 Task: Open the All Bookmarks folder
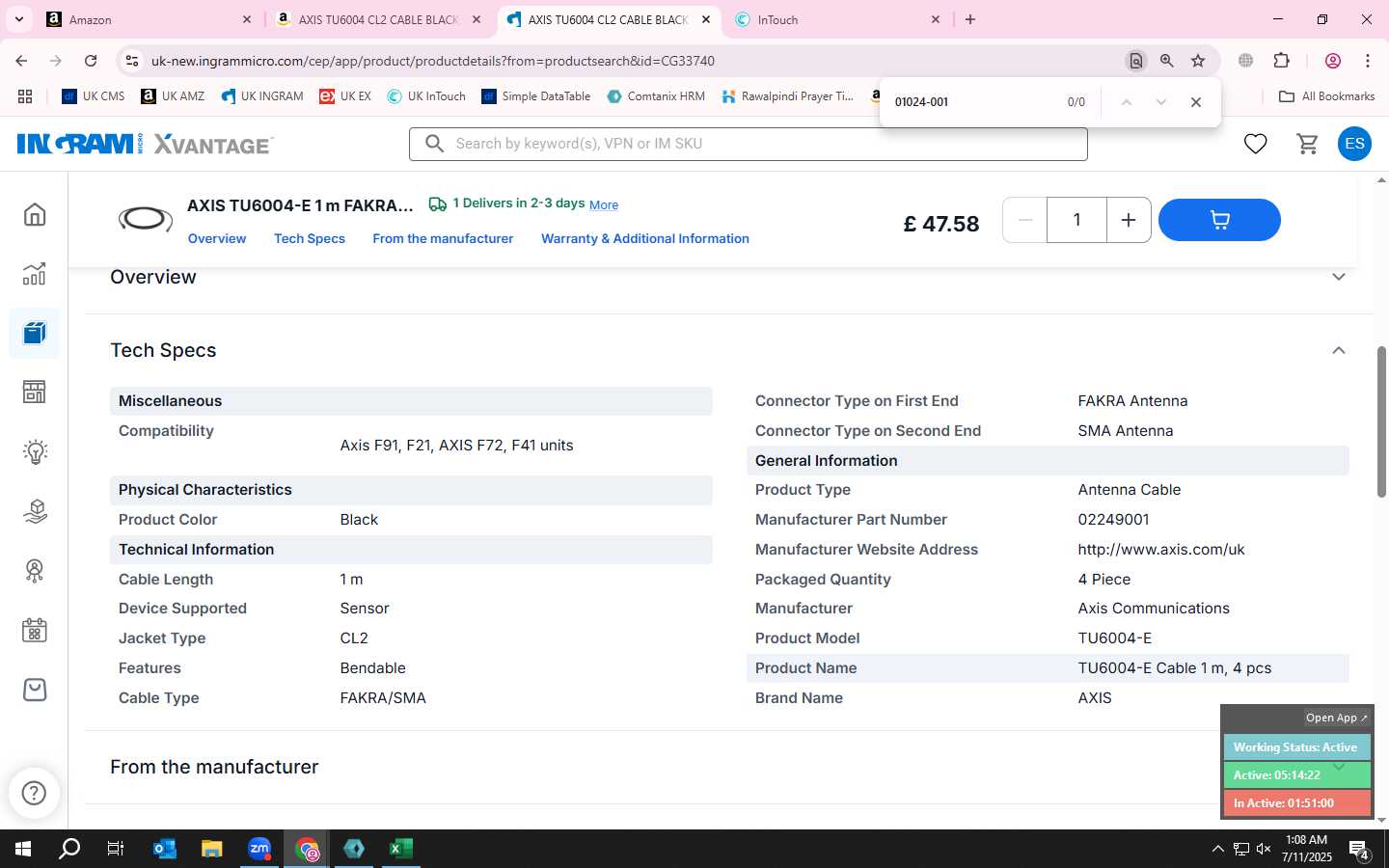(x=1327, y=96)
